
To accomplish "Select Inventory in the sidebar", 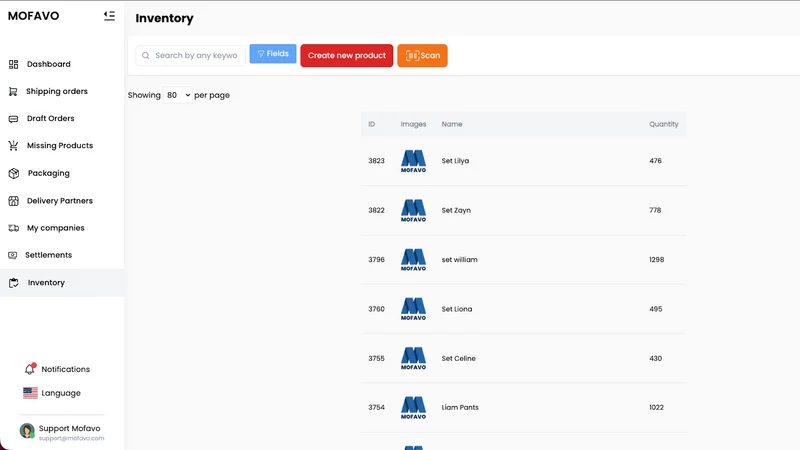I will pyautogui.click(x=62, y=283).
